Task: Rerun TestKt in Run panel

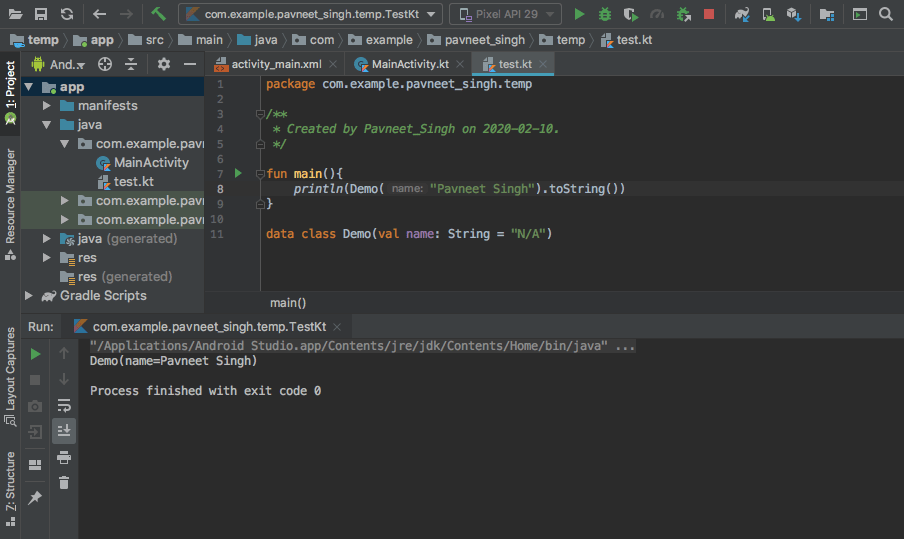Action: coord(35,353)
